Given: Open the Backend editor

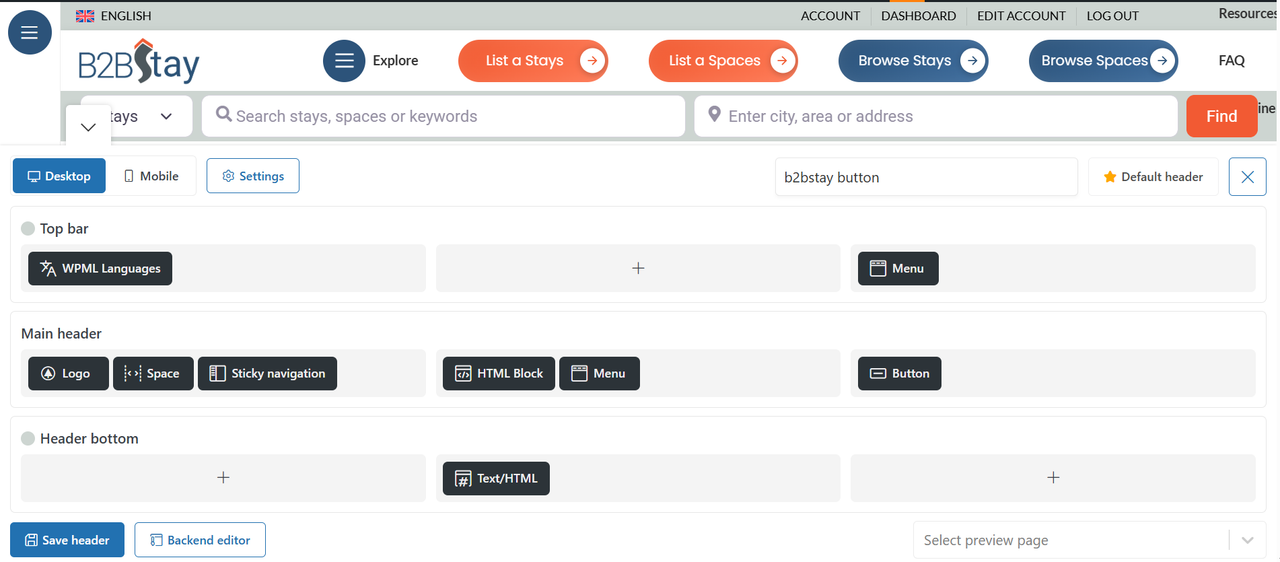Looking at the screenshot, I should (200, 540).
